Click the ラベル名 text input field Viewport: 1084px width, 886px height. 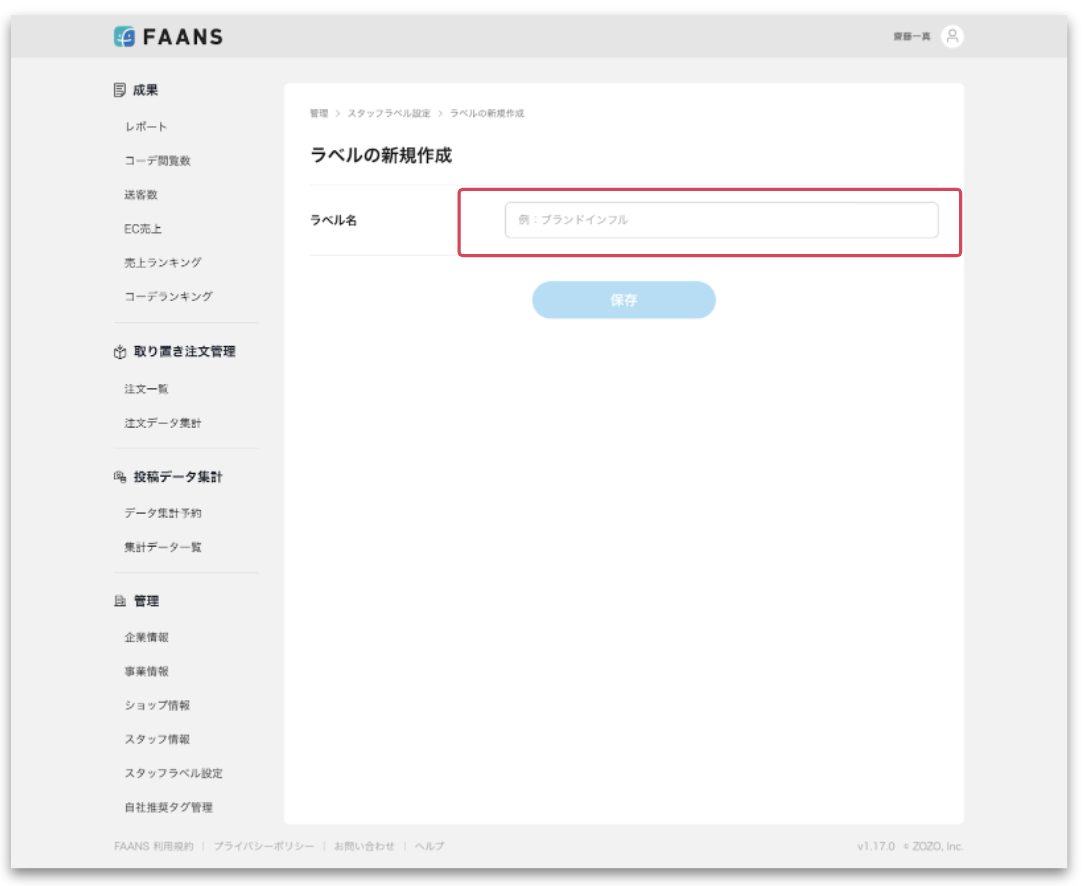(x=721, y=220)
